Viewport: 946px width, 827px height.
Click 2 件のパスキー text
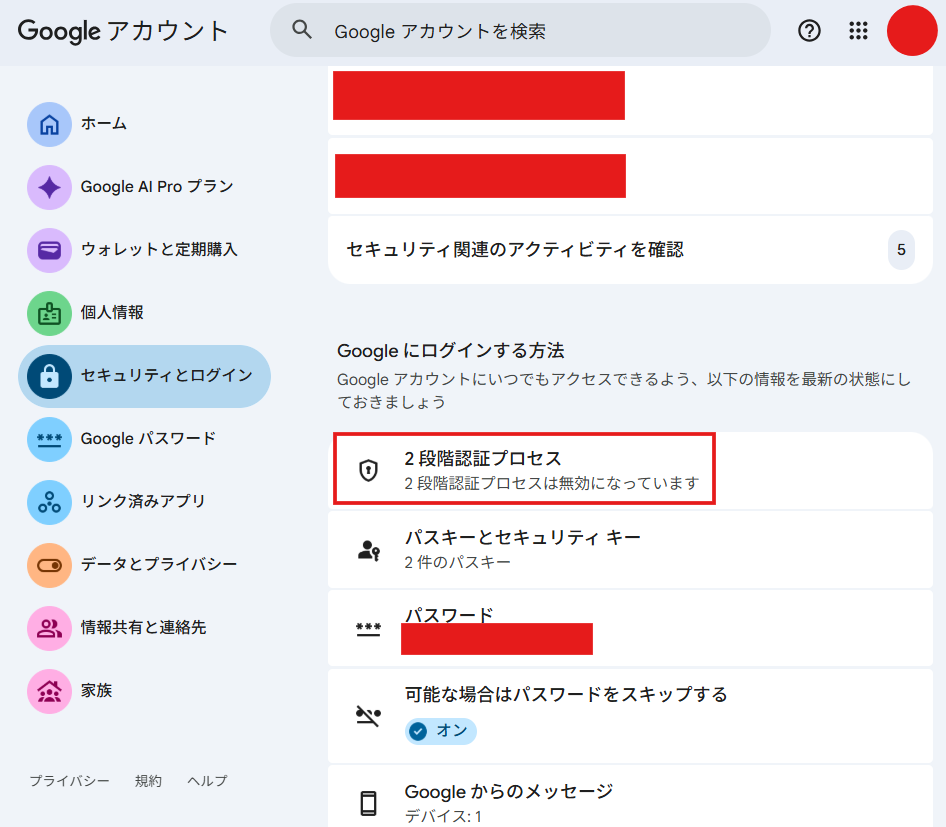pyautogui.click(x=457, y=562)
